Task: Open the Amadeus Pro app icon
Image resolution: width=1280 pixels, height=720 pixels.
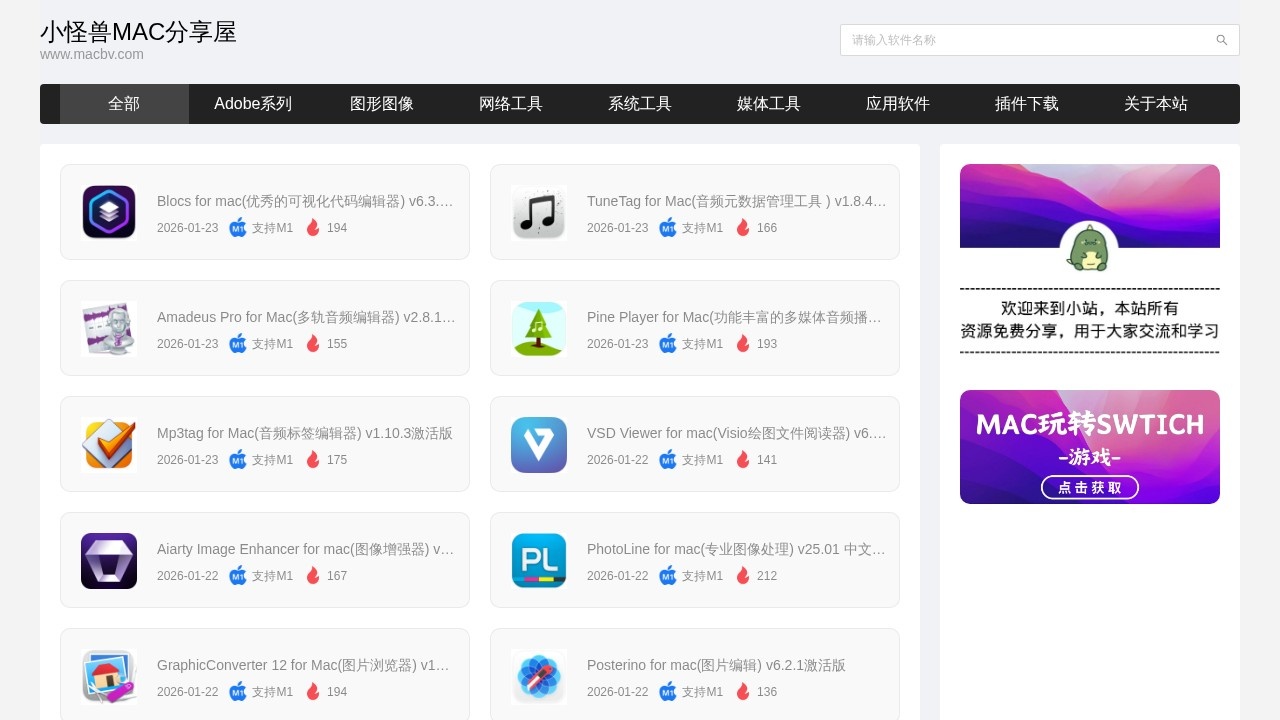Action: point(108,327)
